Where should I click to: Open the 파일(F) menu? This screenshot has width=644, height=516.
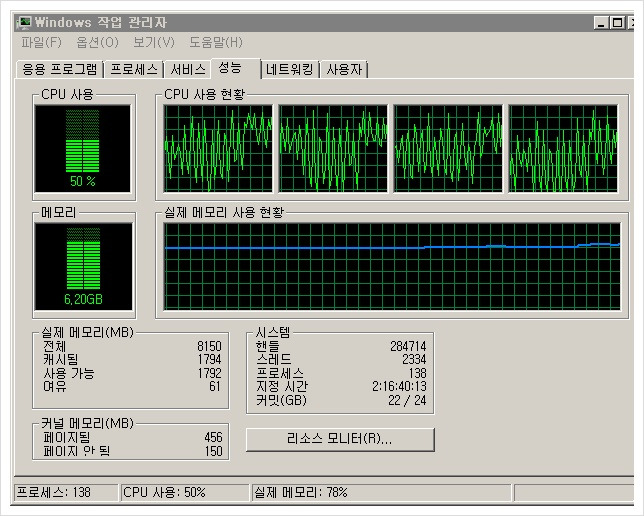41,42
